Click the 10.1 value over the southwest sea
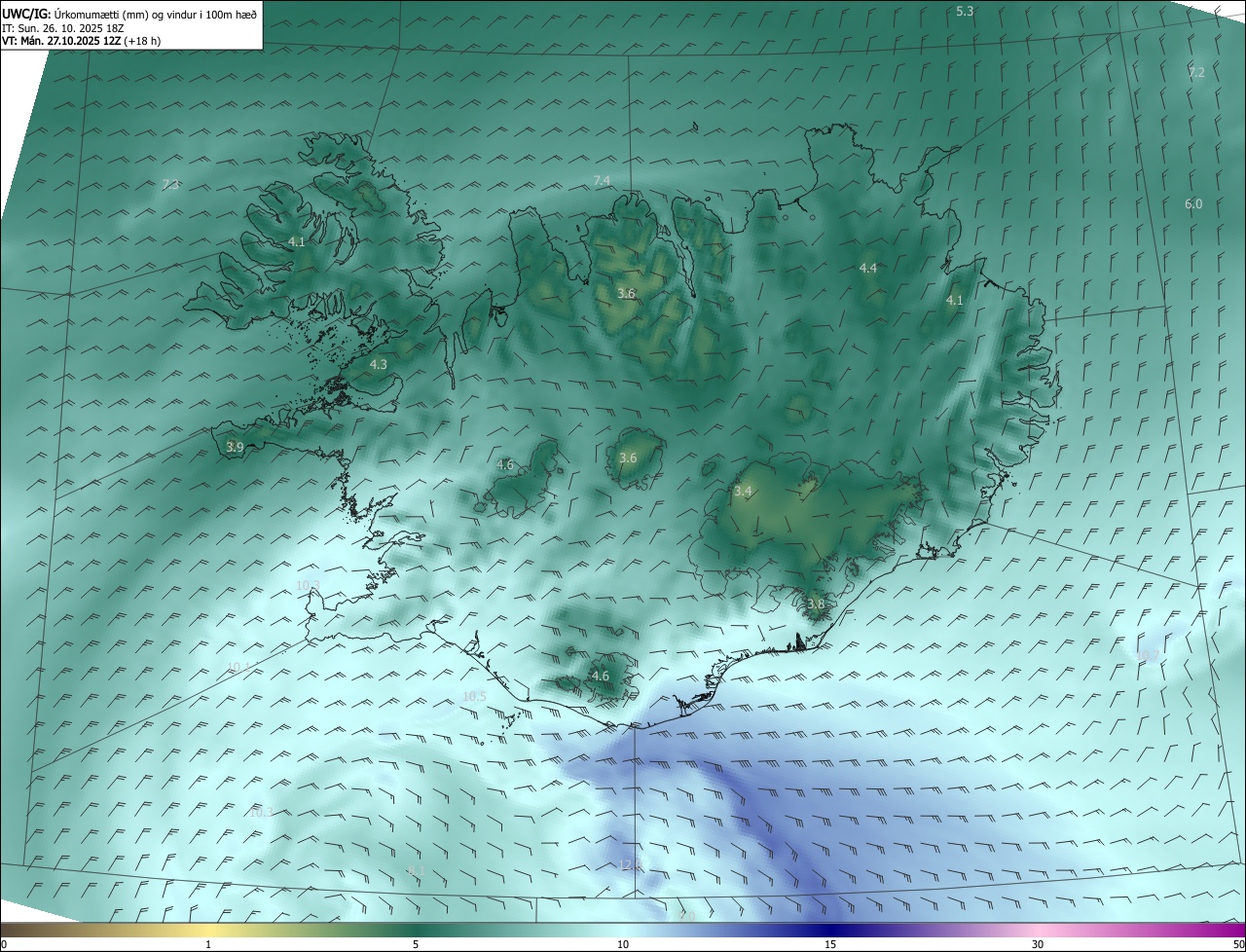The width and height of the screenshot is (1246, 952). 239,668
